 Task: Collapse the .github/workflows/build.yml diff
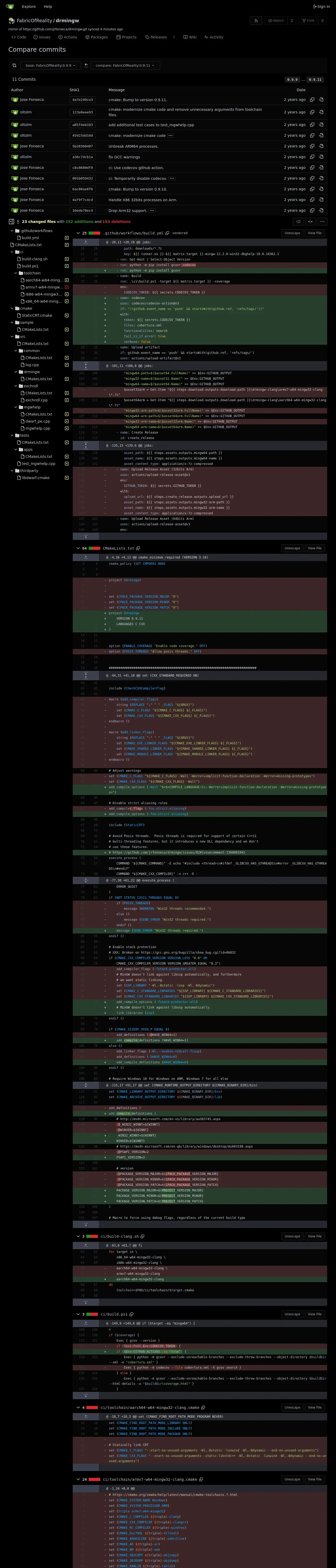tap(78, 233)
